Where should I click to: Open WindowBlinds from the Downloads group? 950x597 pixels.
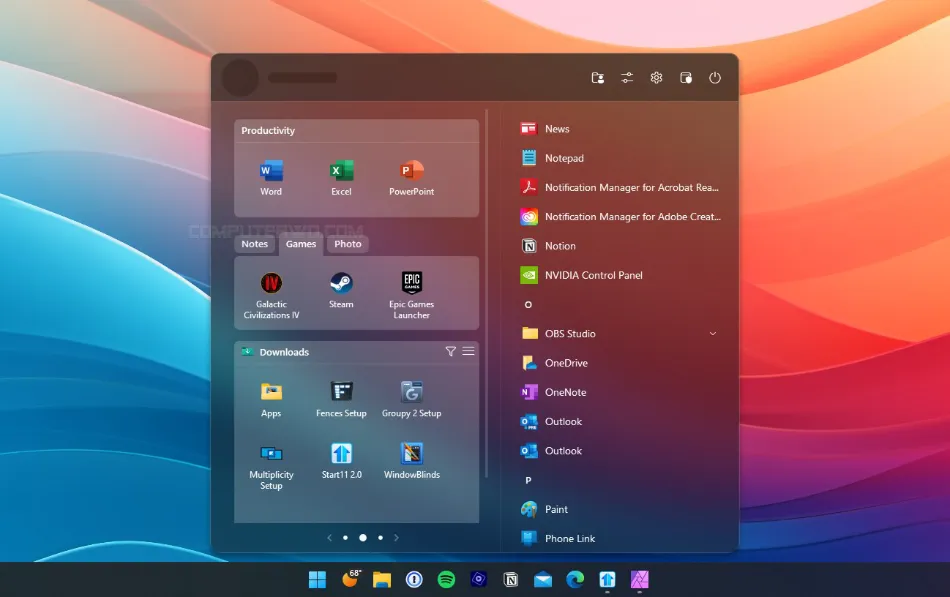pos(411,462)
